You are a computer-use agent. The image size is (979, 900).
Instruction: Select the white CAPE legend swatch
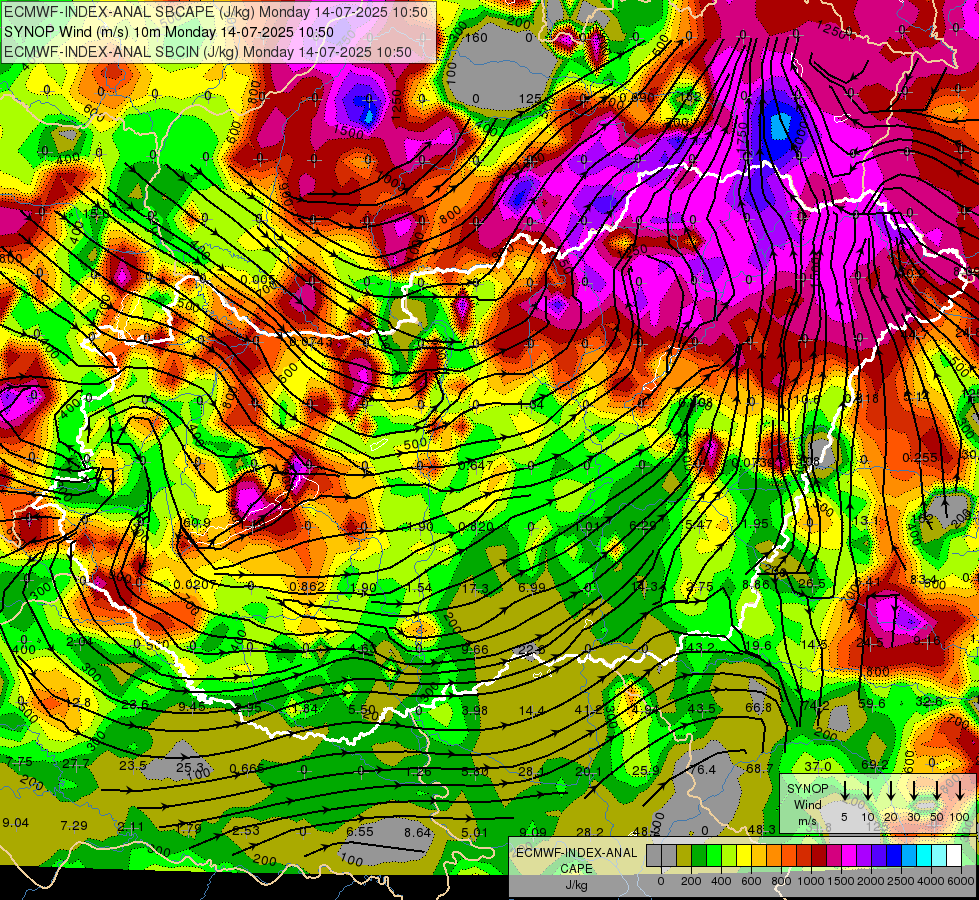click(953, 855)
